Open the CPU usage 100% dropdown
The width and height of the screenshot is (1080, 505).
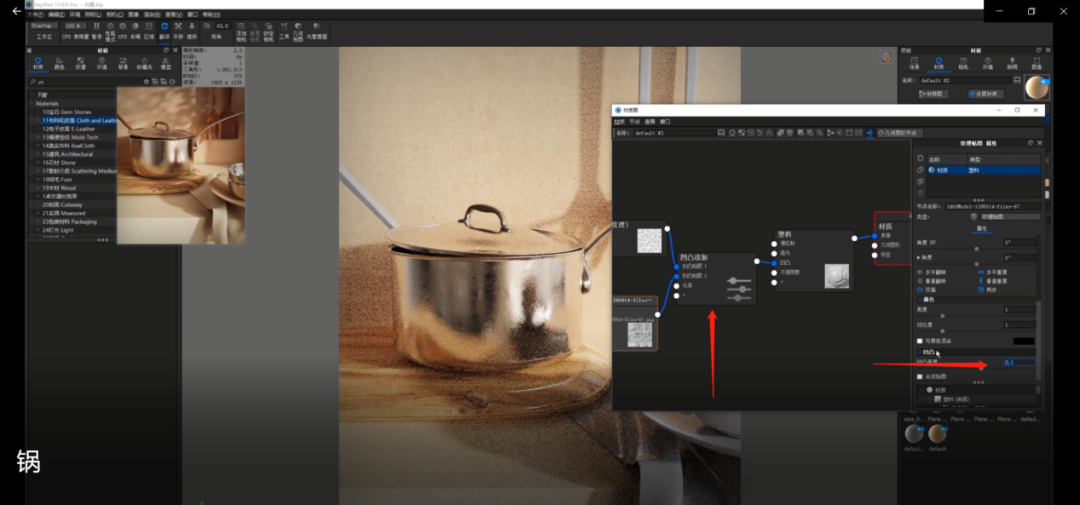tap(75, 25)
